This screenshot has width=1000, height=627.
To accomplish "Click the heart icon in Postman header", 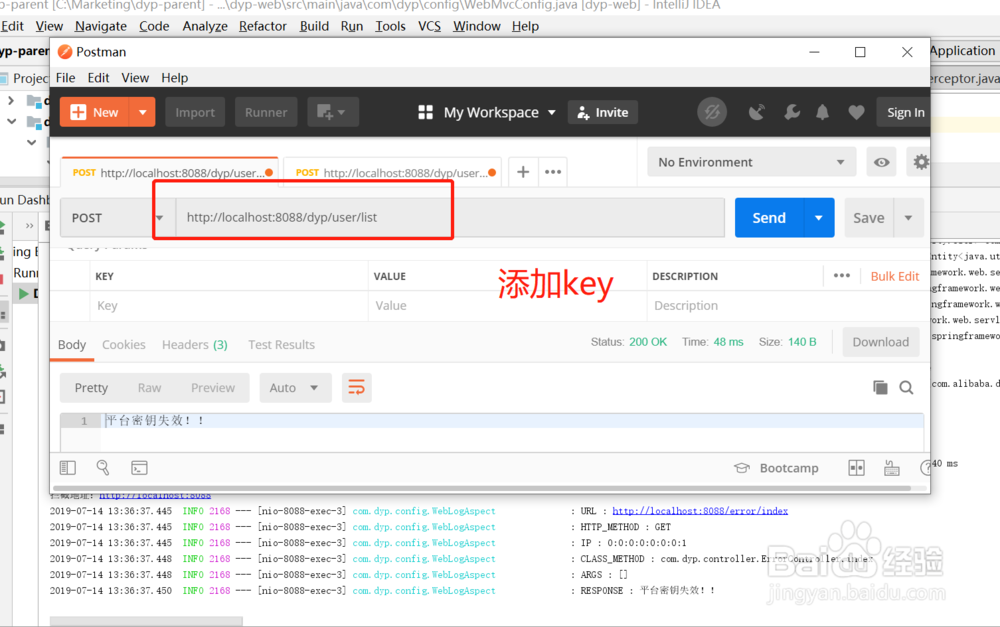I will tap(857, 112).
